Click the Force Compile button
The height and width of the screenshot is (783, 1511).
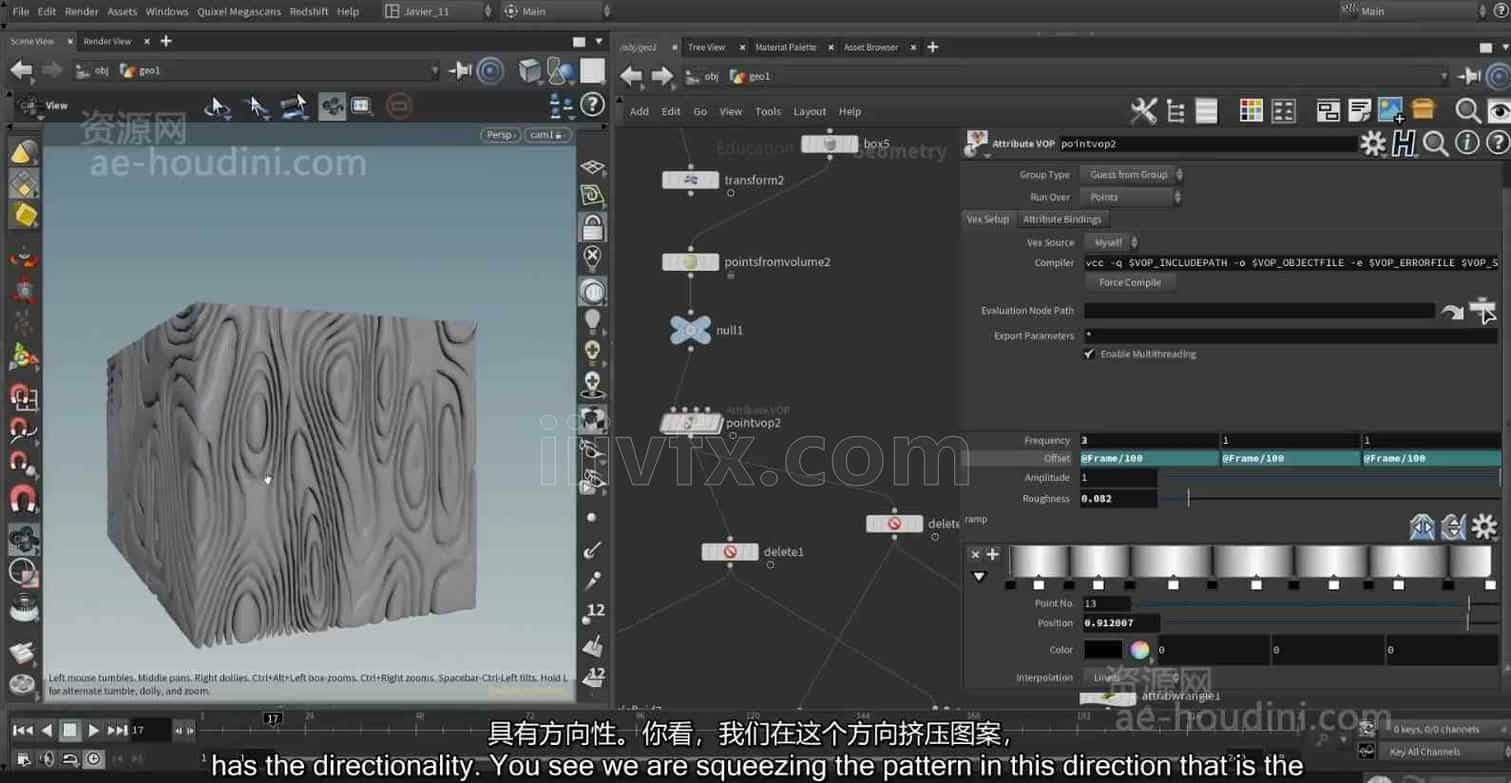1130,283
